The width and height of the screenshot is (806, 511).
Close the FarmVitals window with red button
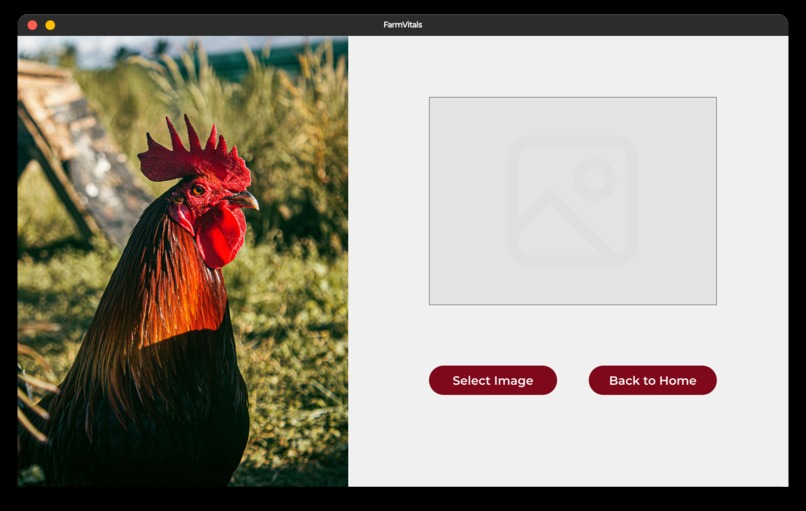(32, 25)
